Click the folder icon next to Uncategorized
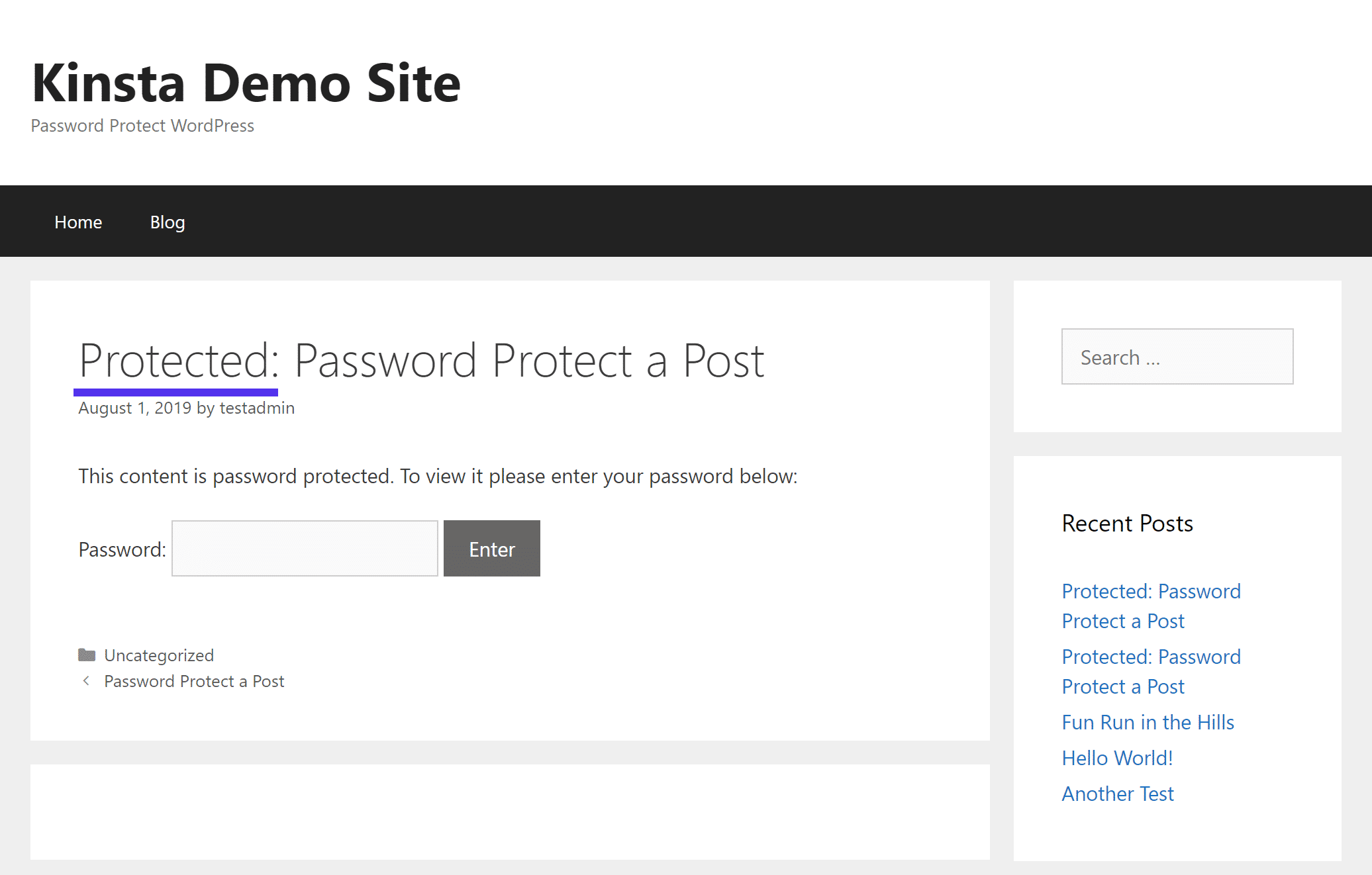This screenshot has width=1372, height=875. tap(87, 654)
